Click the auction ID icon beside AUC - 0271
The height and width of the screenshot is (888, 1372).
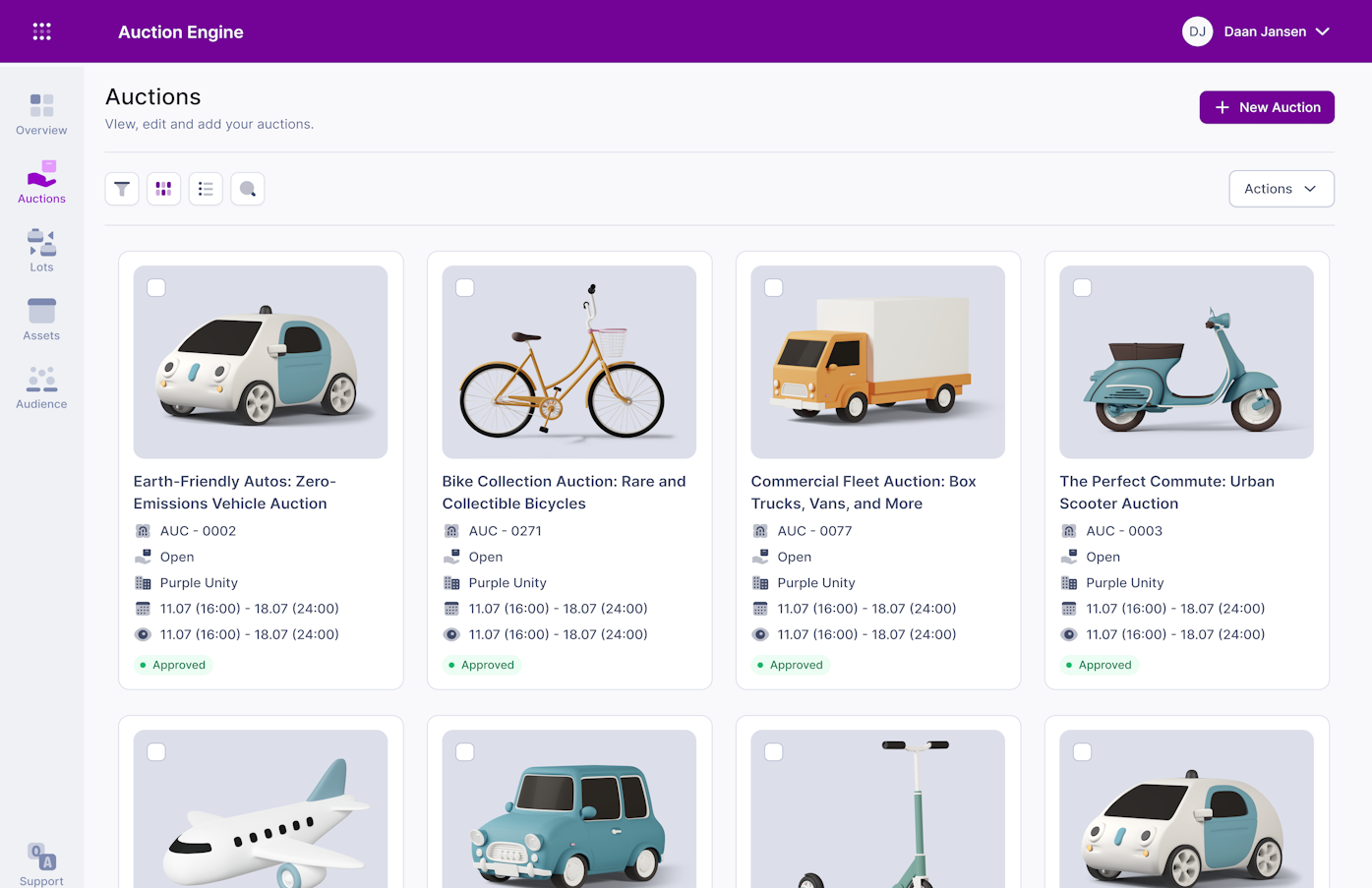pyautogui.click(x=451, y=531)
